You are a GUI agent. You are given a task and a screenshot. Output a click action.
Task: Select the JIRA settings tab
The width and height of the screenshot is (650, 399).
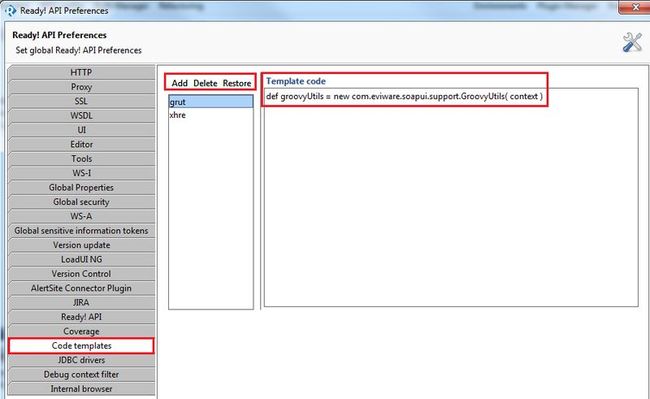click(x=81, y=302)
